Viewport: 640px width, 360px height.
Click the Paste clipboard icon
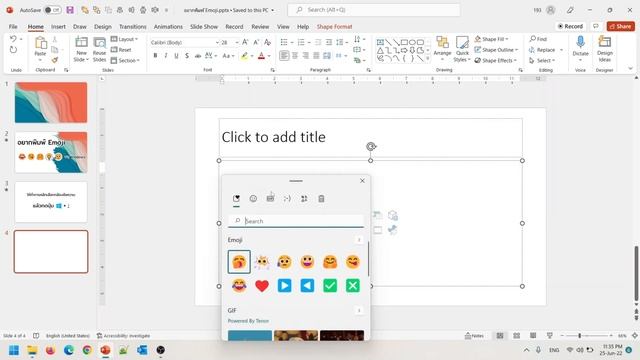40,42
